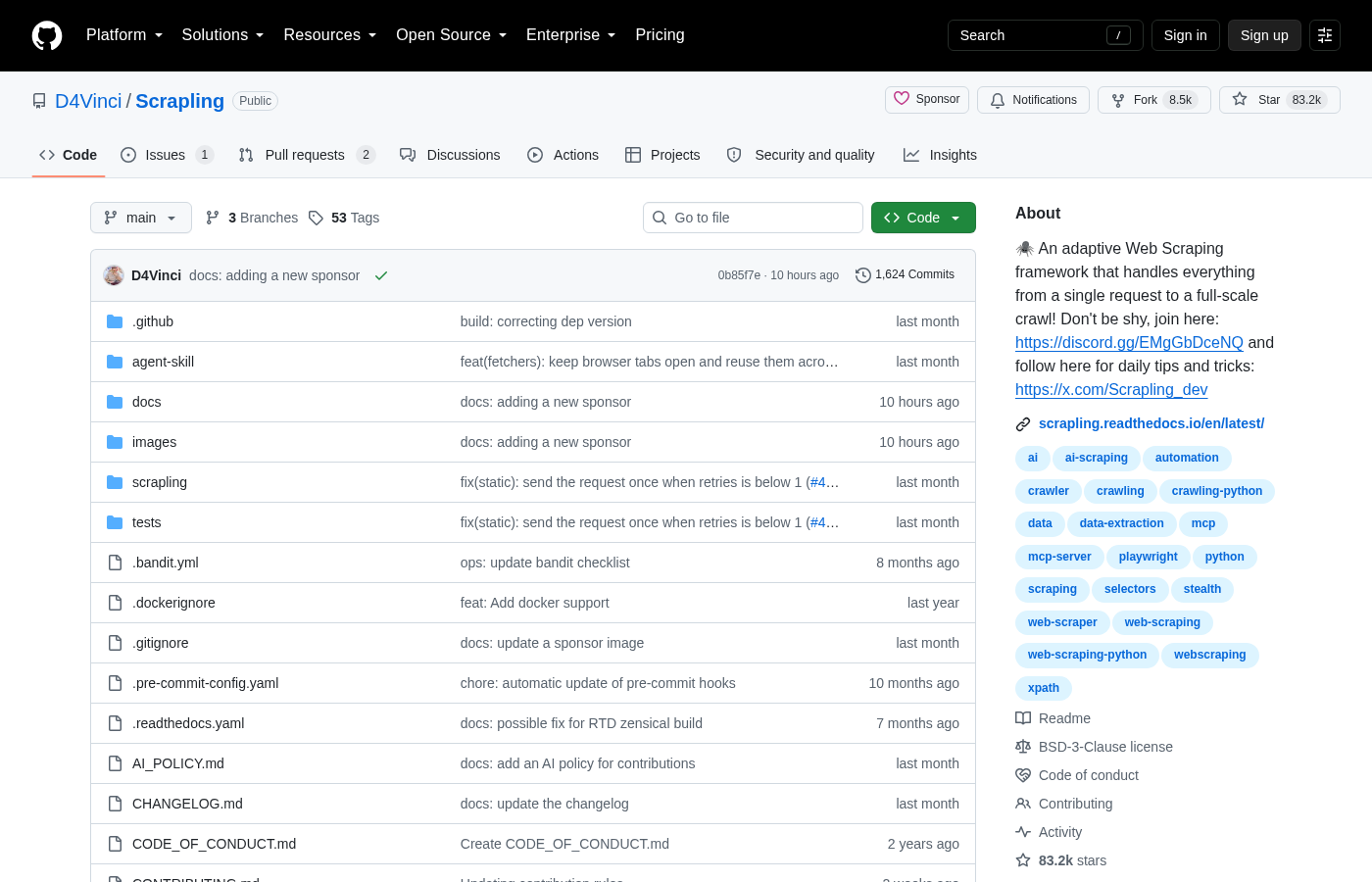Screen dimensions: 1372x882
Task: Click the green commit status checkmark
Action: pos(381,275)
